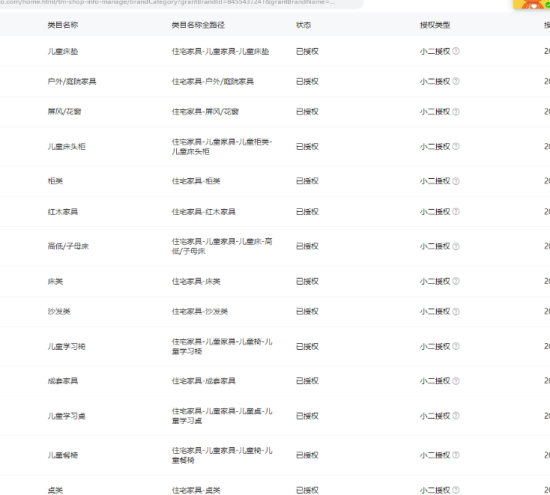The image size is (550, 495).
Task: Click help icon beside 儿童床垫 小二授权
Action: click(456, 51)
